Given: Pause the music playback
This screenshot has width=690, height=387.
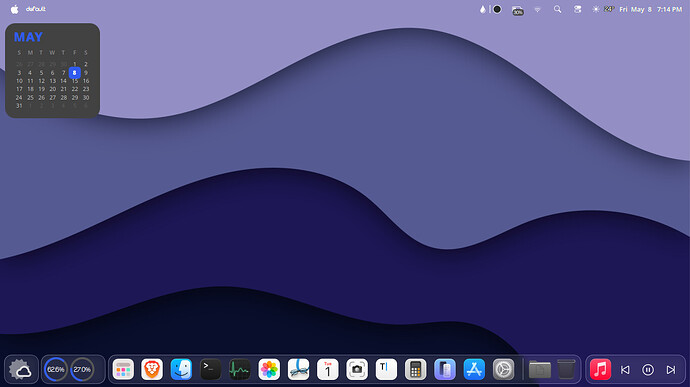Looking at the screenshot, I should (648, 370).
